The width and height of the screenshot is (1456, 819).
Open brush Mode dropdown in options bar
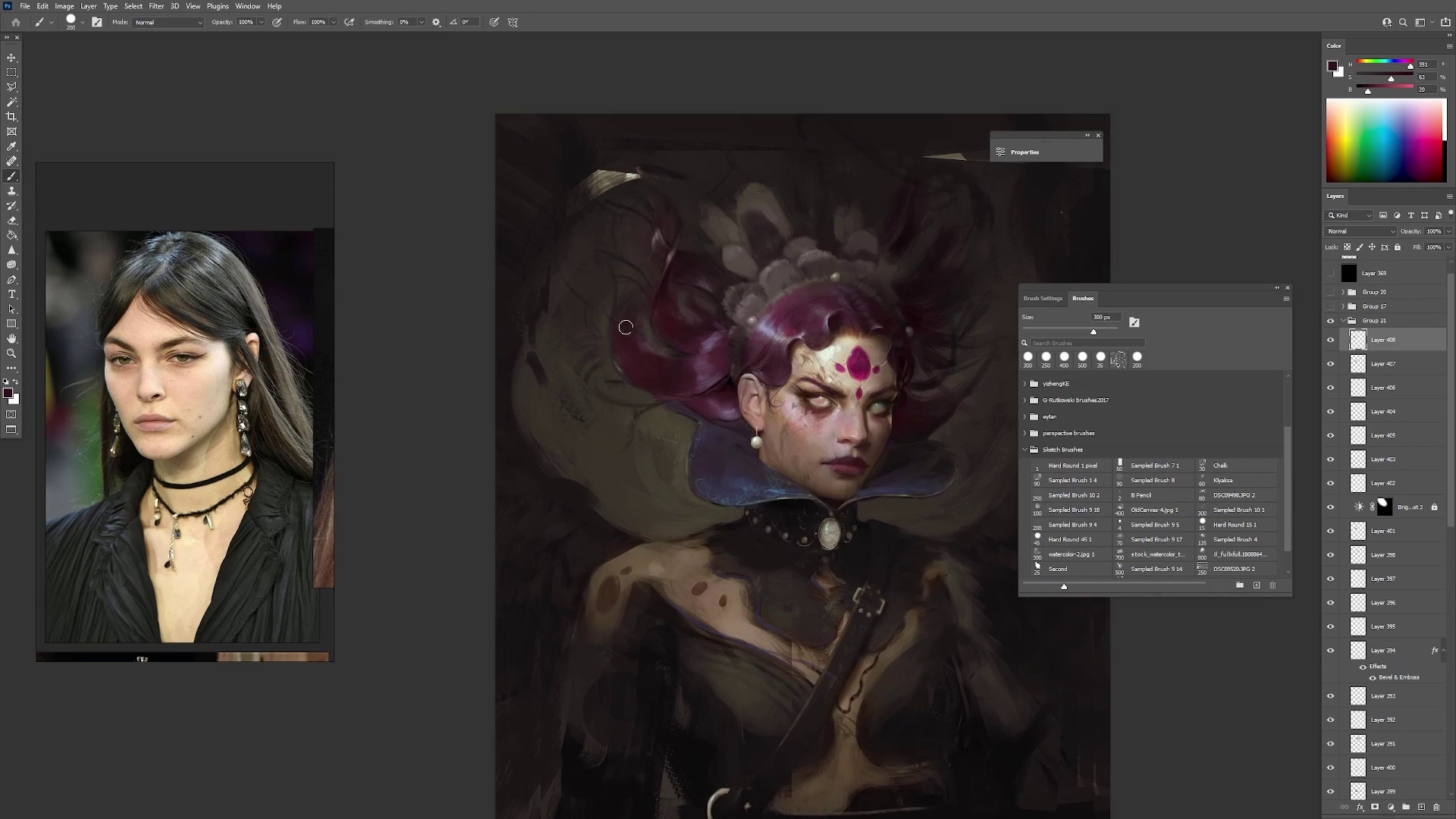[x=168, y=22]
